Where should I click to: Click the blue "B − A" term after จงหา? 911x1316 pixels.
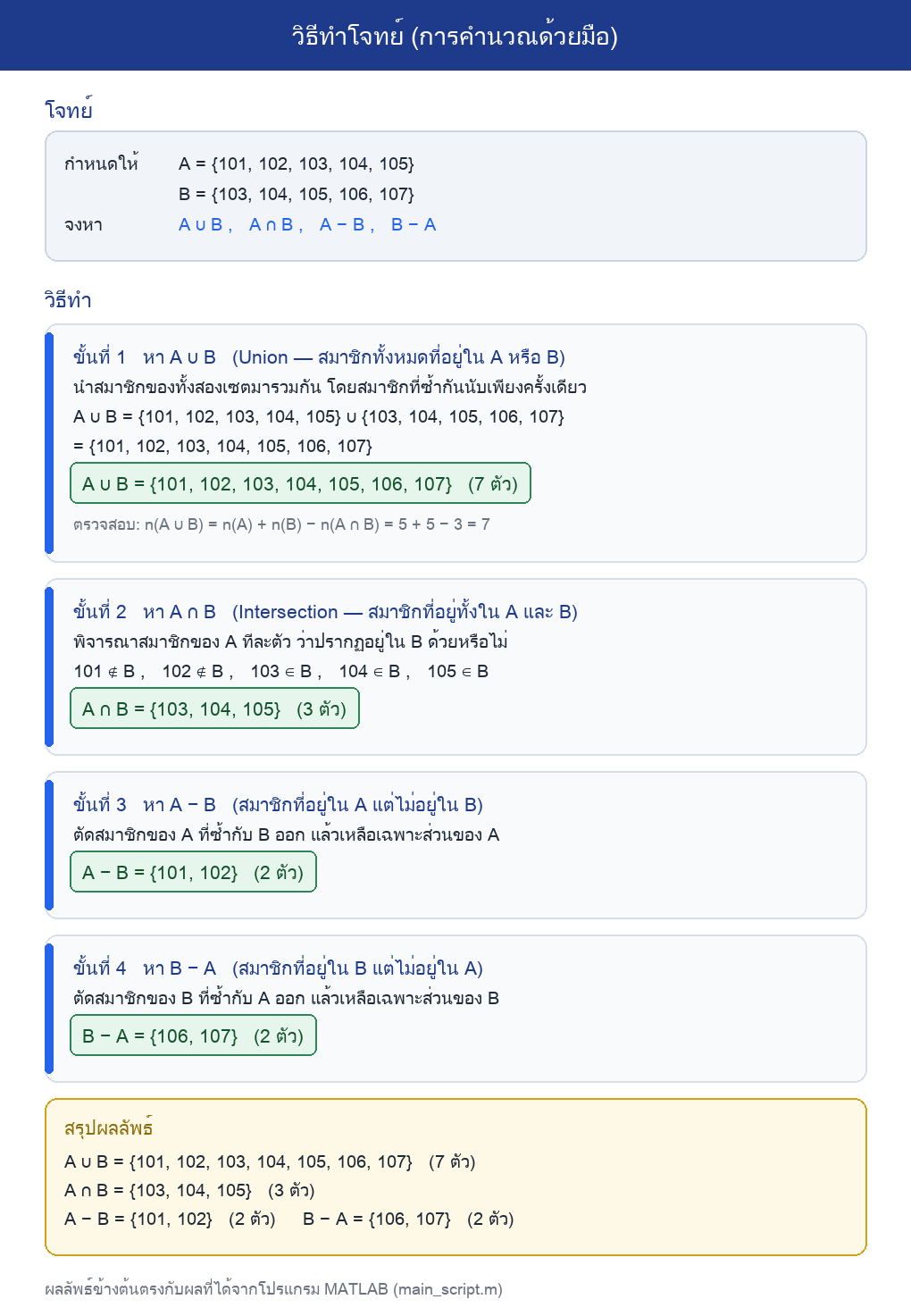[x=414, y=224]
